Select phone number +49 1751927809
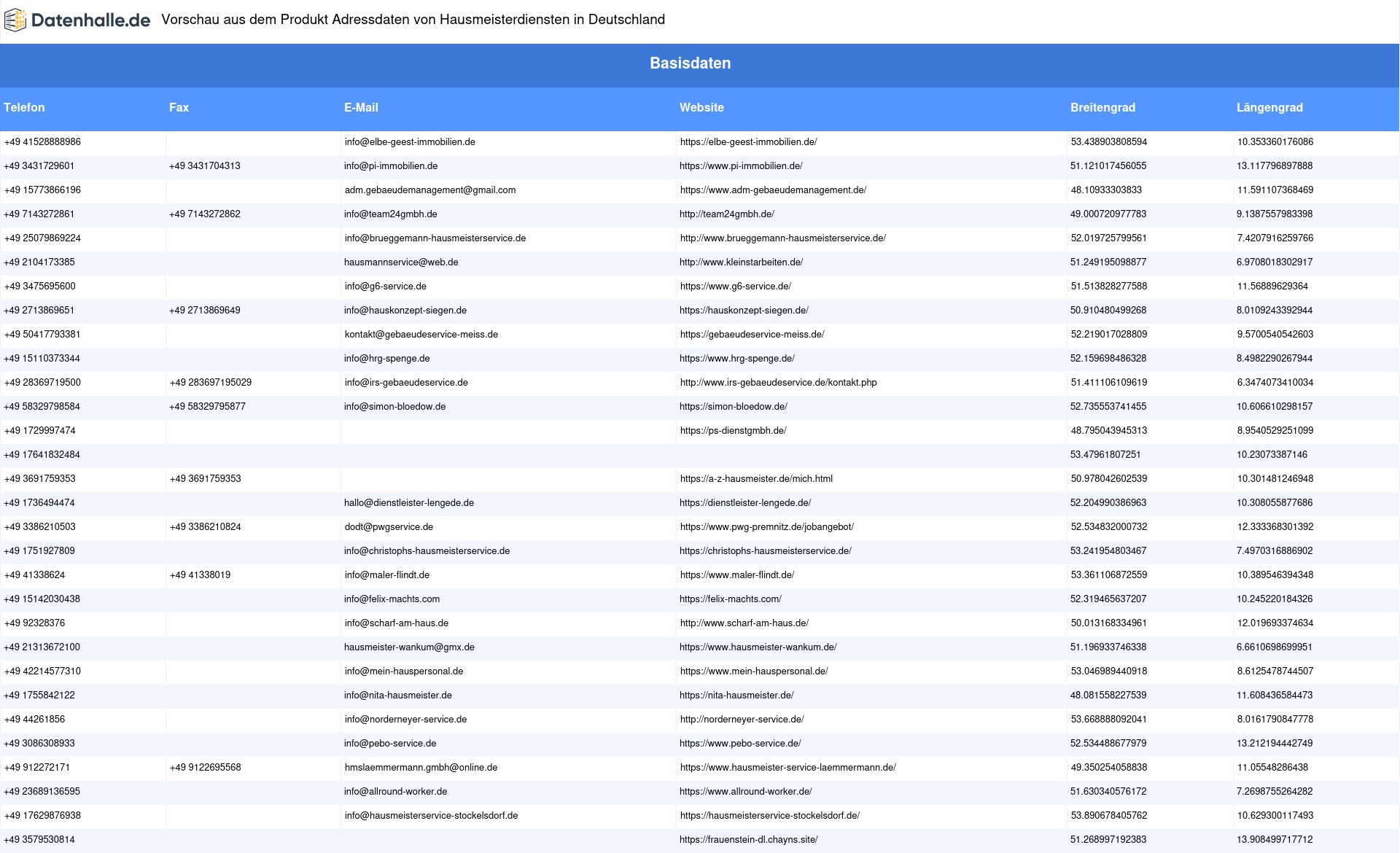Viewport: 1400px width, 853px height. [x=39, y=551]
